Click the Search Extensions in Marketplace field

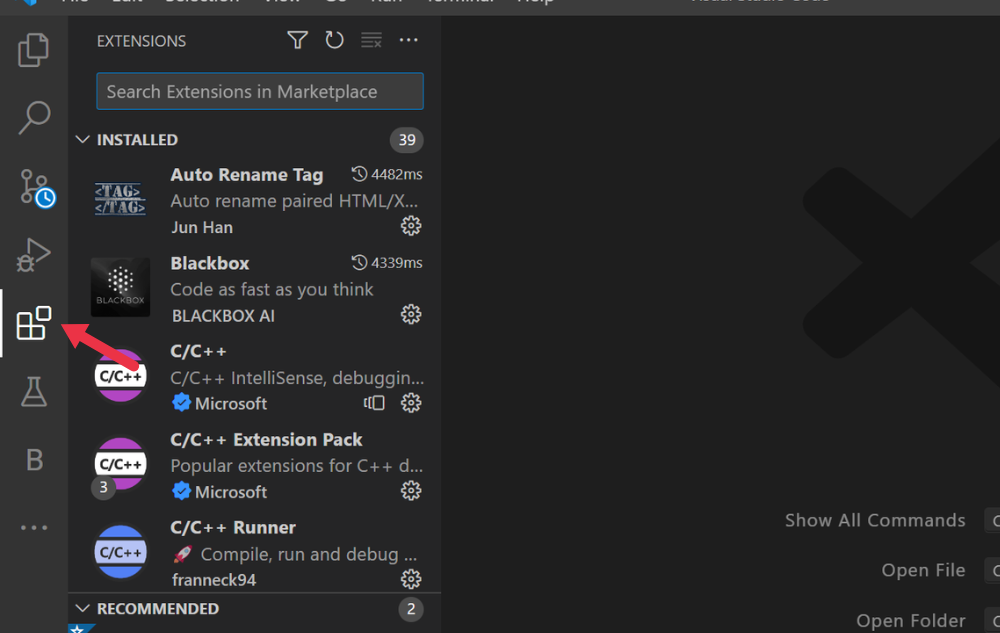pos(259,90)
